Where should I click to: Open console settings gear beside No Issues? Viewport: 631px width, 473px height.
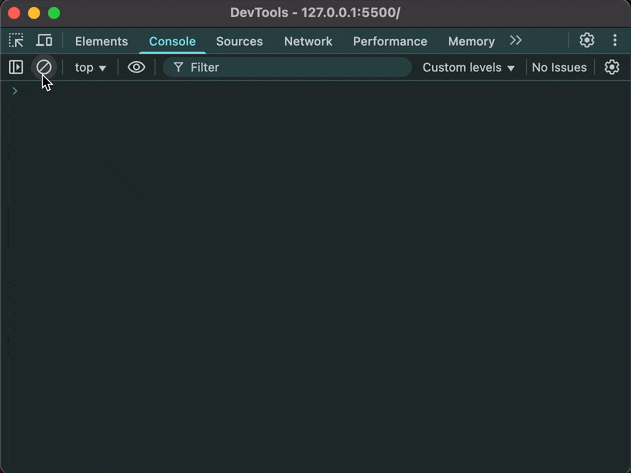tap(612, 67)
